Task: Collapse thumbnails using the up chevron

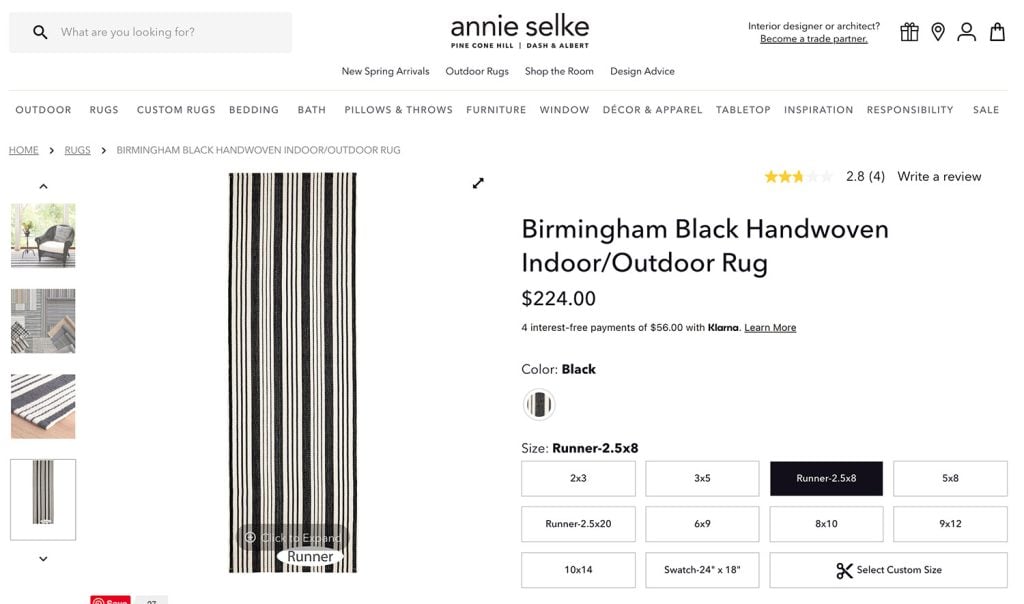Action: [x=42, y=185]
